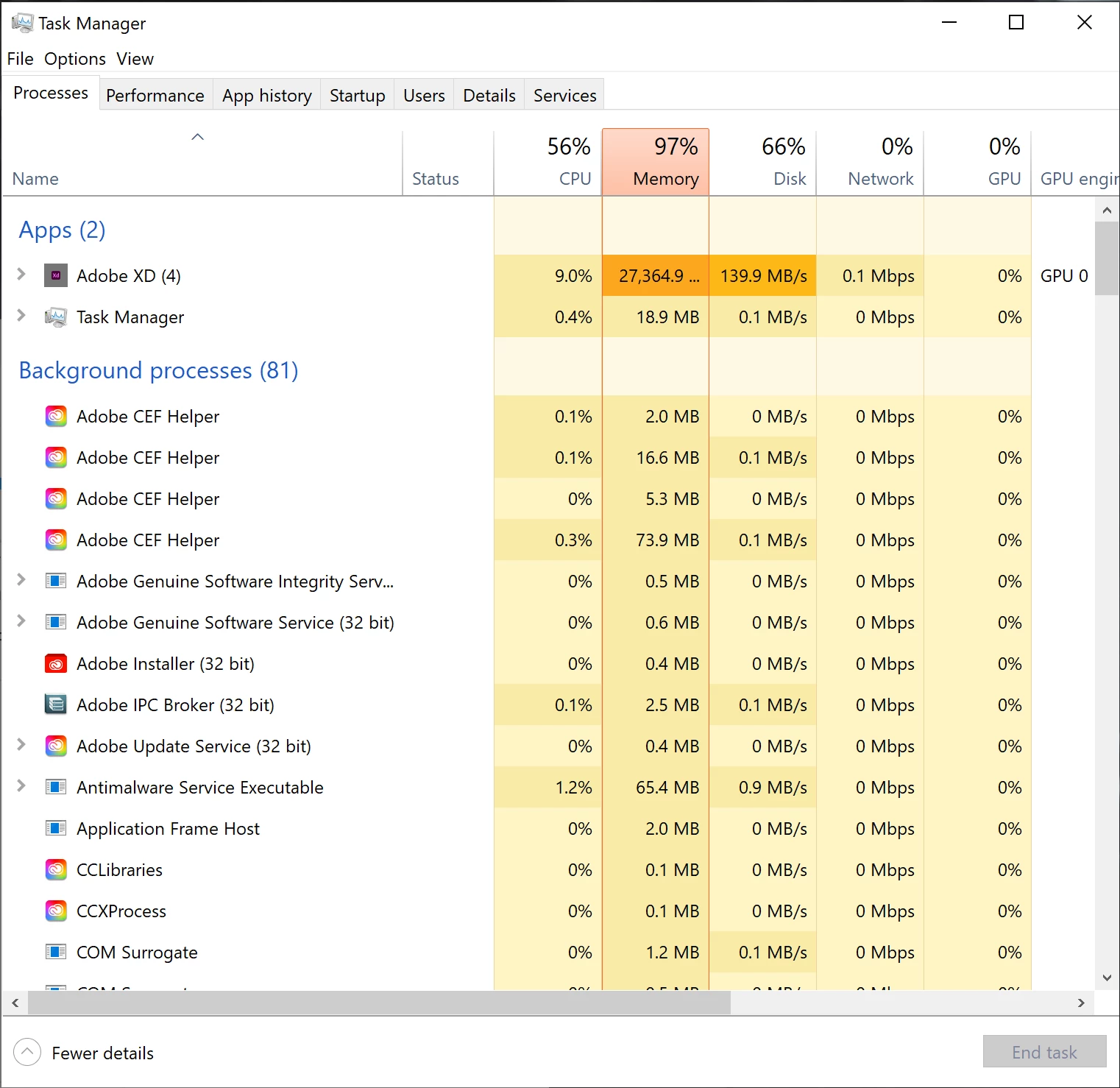This screenshot has height=1088, width=1120.
Task: Click the horizontal scrollbar left arrow
Action: 15,1003
